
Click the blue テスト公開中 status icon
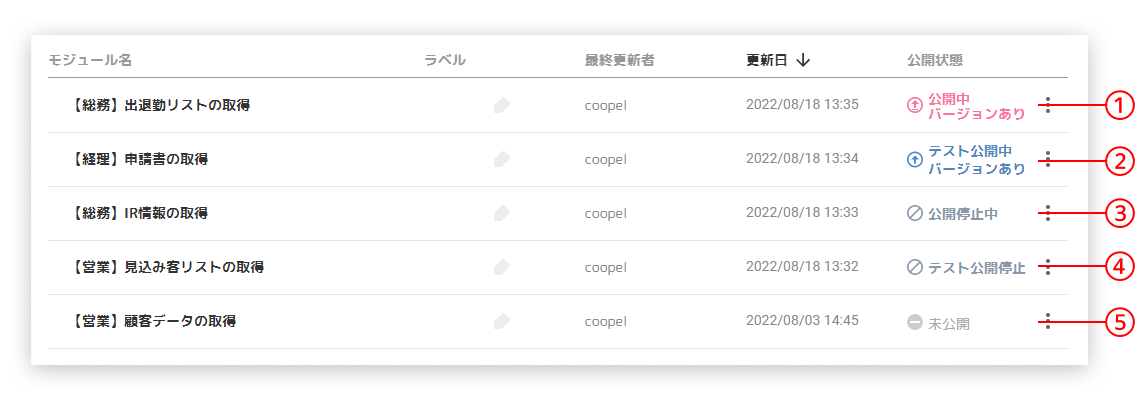[x=914, y=159]
